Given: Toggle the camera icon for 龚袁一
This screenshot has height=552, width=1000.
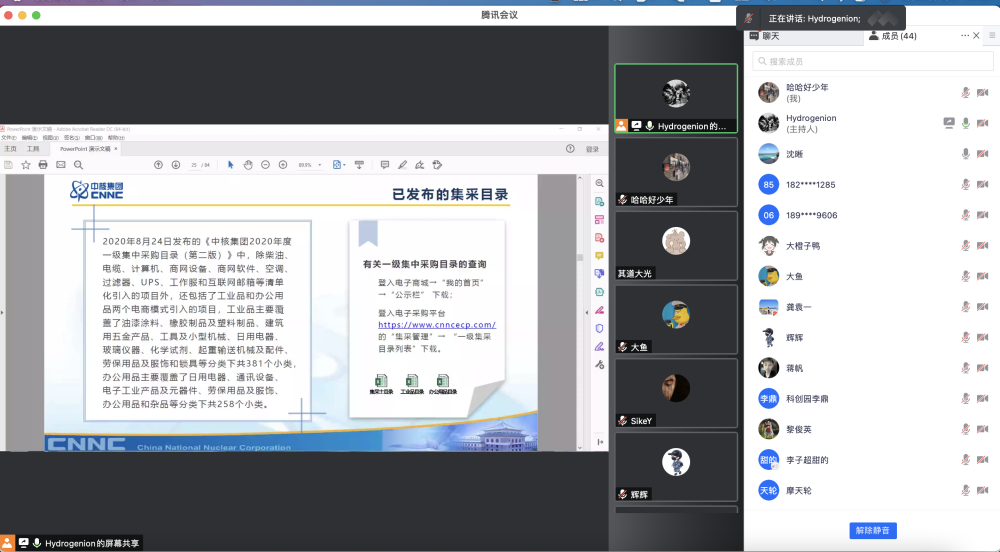Looking at the screenshot, I should [983, 307].
